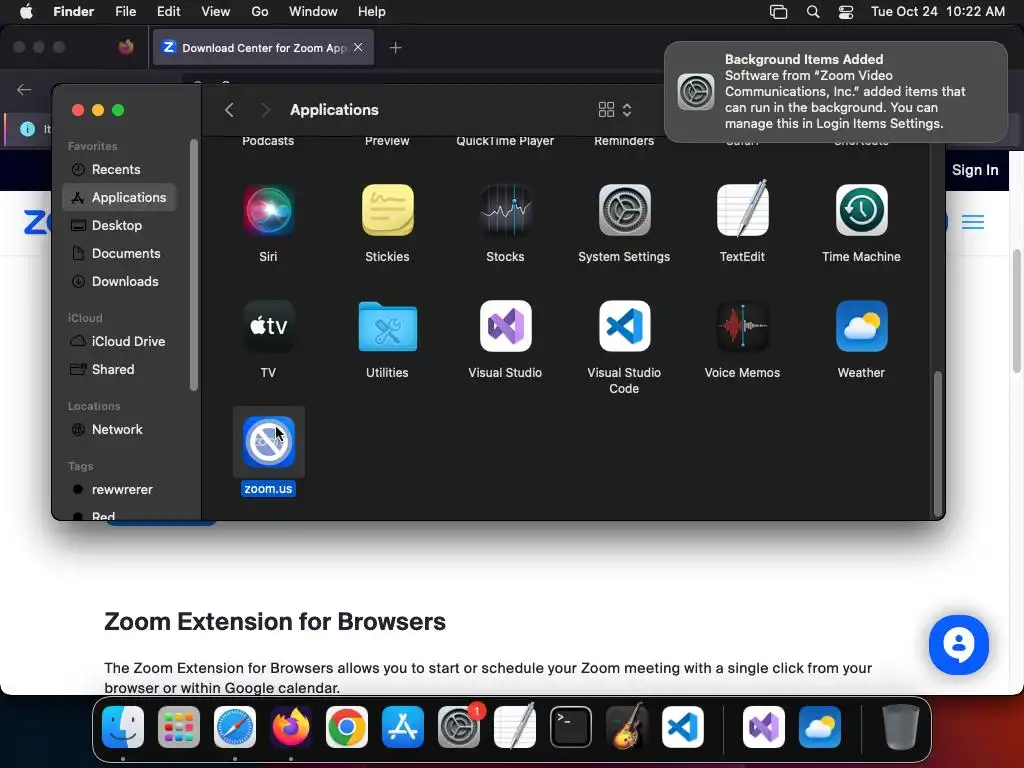Viewport: 1024px width, 768px height.
Task: Select the Voice Memos app icon
Action: click(743, 326)
